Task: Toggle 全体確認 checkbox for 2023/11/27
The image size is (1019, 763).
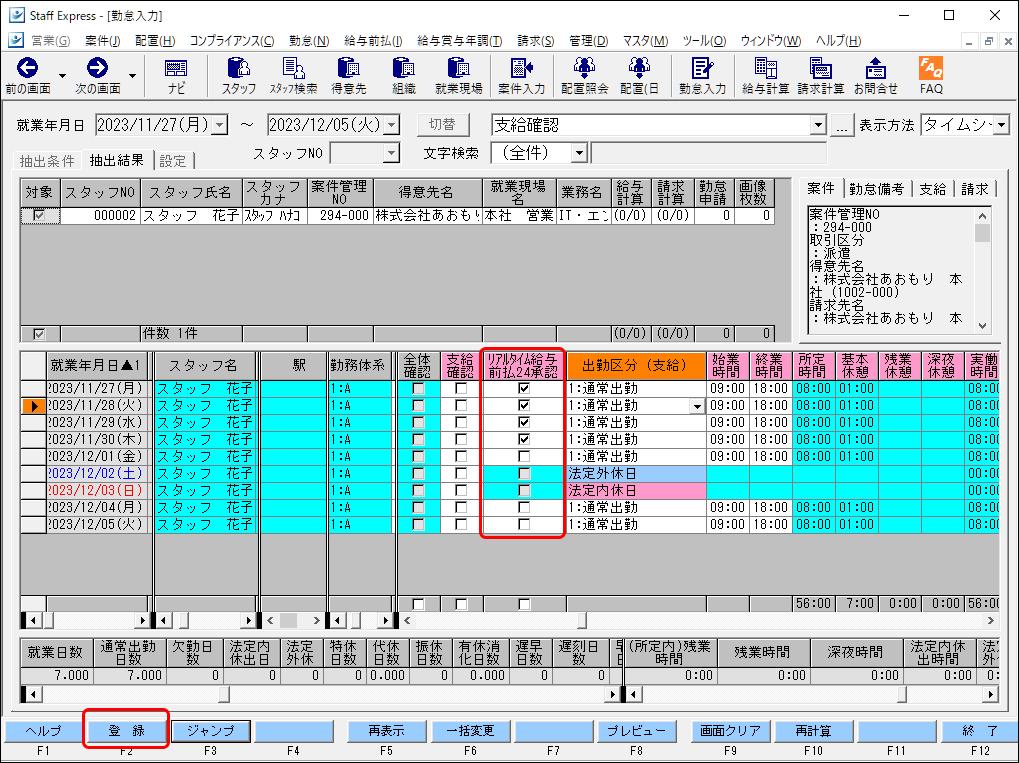Action: click(x=418, y=389)
